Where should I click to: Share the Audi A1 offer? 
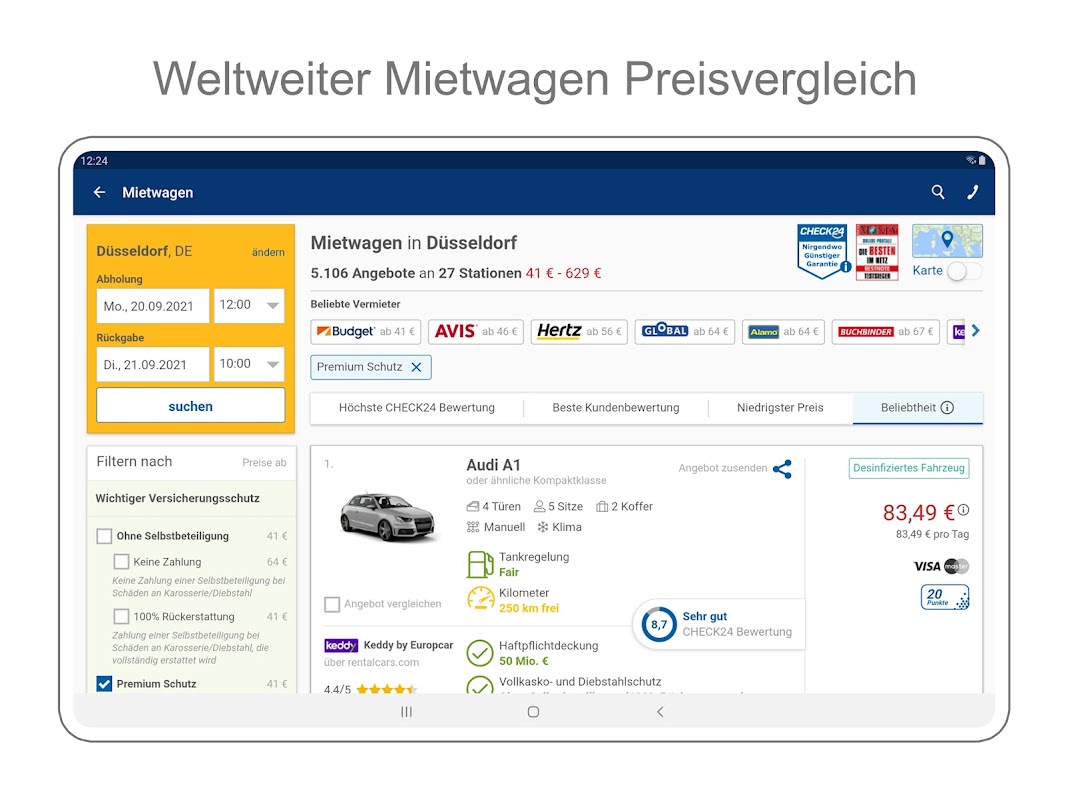point(783,468)
